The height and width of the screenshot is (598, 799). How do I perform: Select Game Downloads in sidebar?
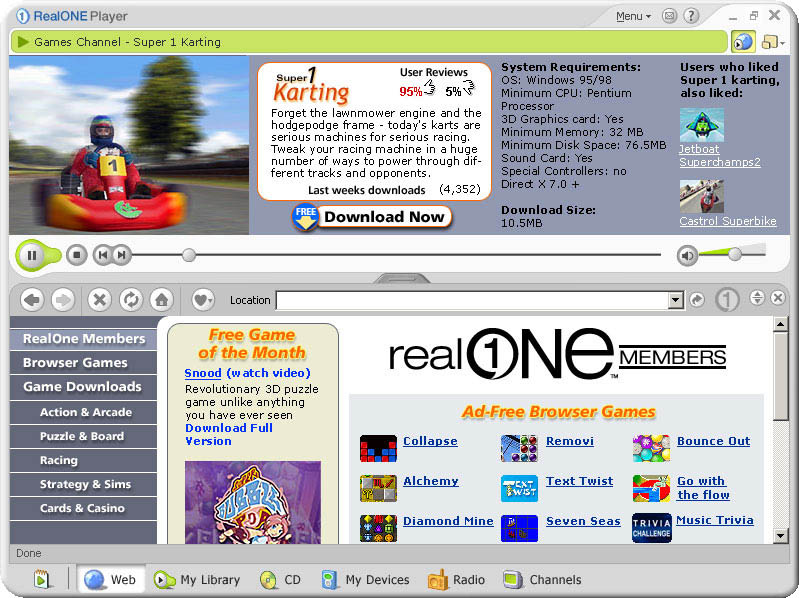[x=83, y=387]
